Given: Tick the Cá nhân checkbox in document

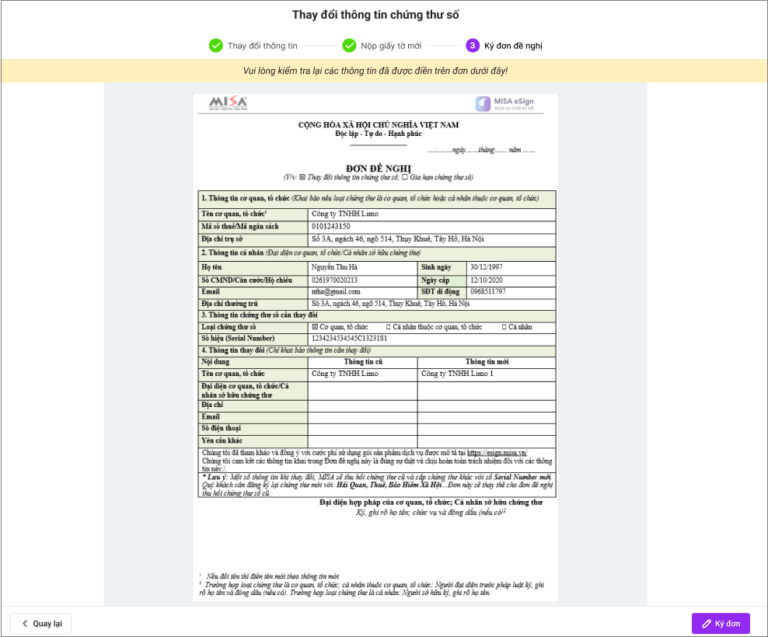Looking at the screenshot, I should point(504,327).
